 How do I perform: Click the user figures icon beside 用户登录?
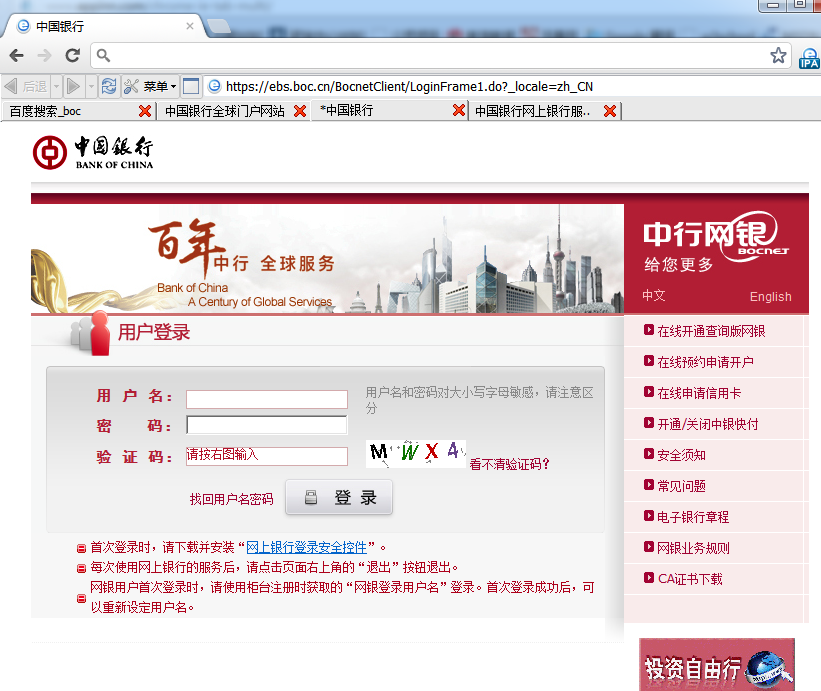(90, 333)
